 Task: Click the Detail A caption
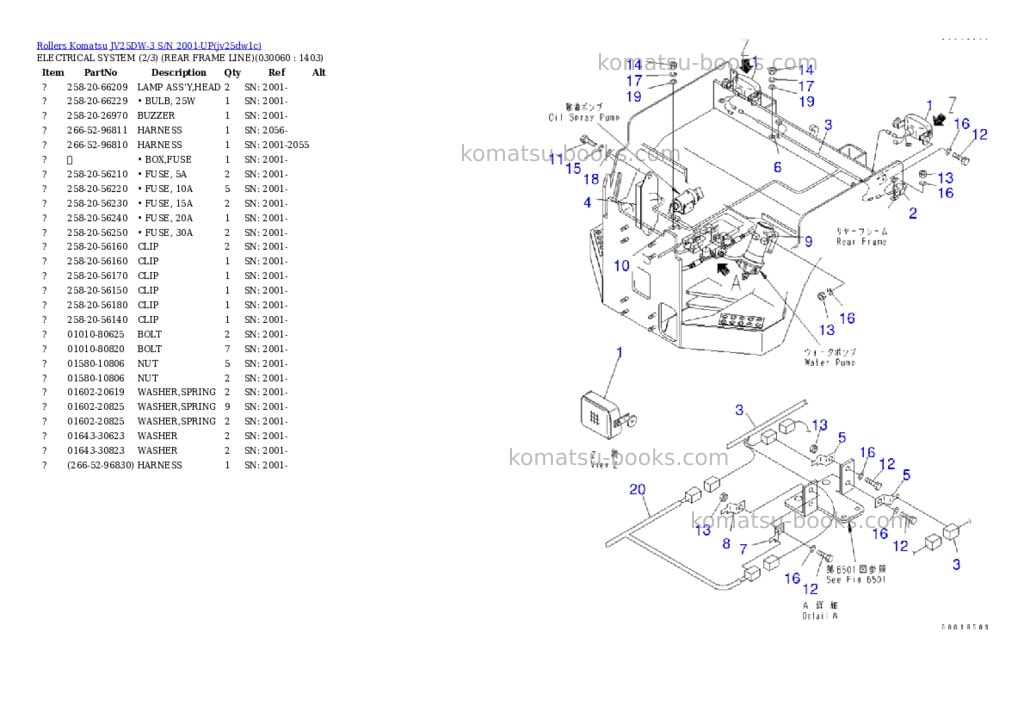[820, 616]
